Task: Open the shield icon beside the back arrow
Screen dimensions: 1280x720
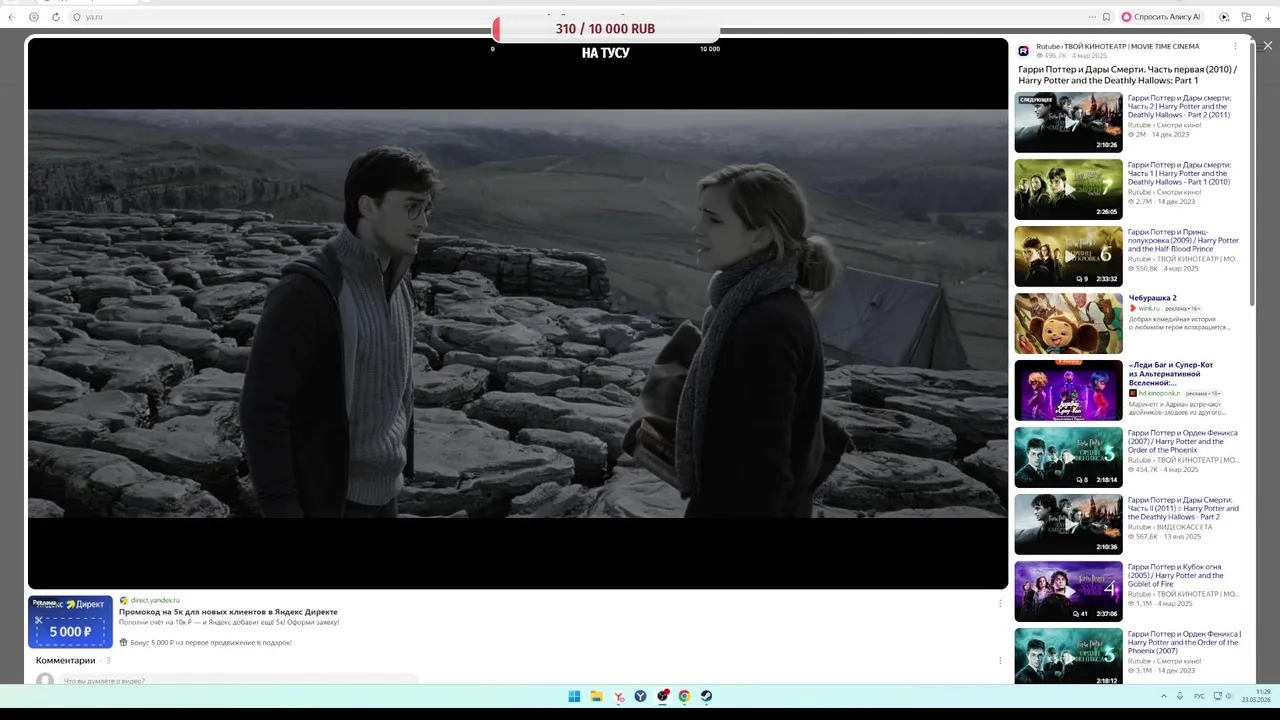Action: (x=34, y=17)
